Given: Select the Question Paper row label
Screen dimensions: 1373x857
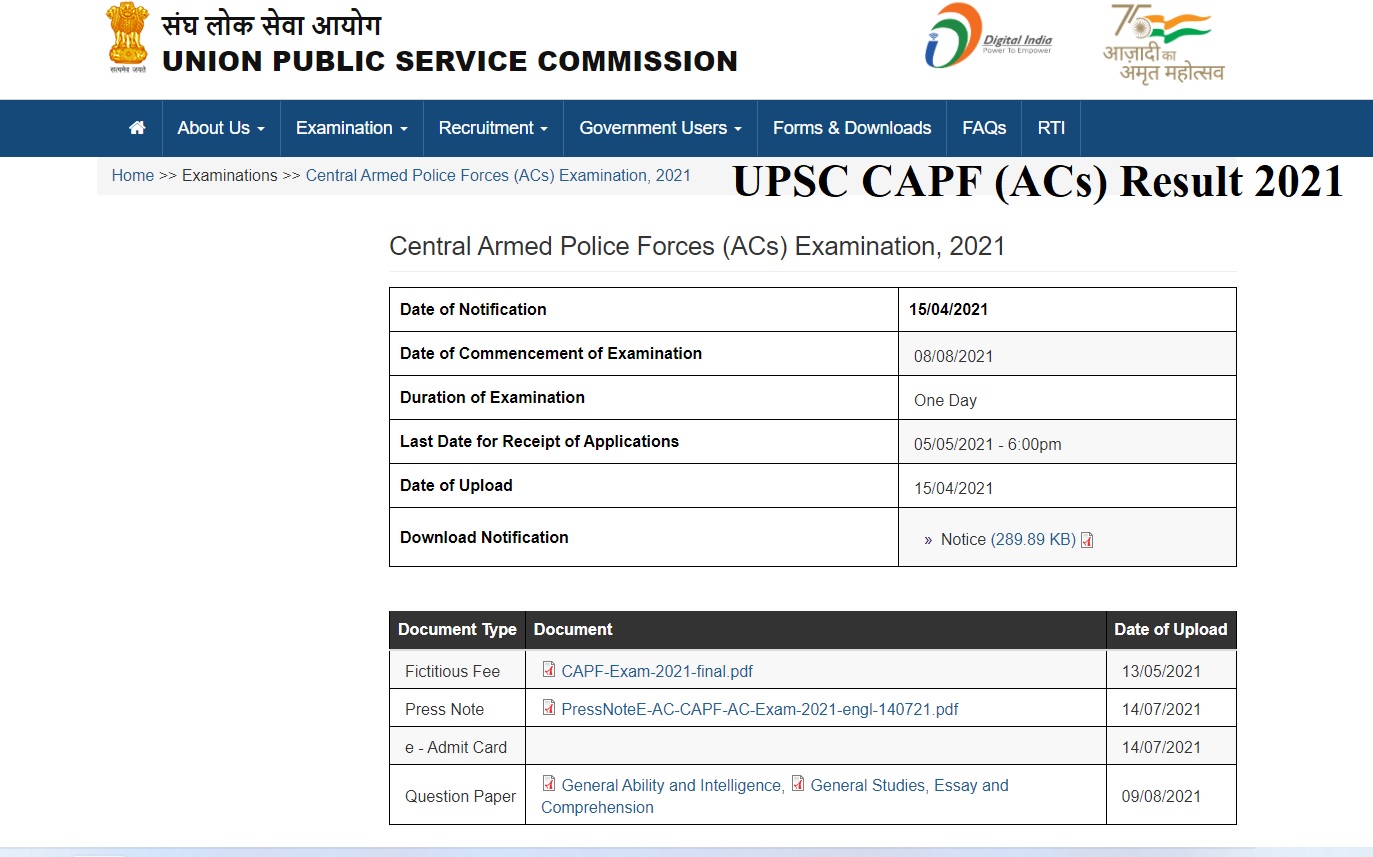Looking at the screenshot, I should click(x=461, y=797).
